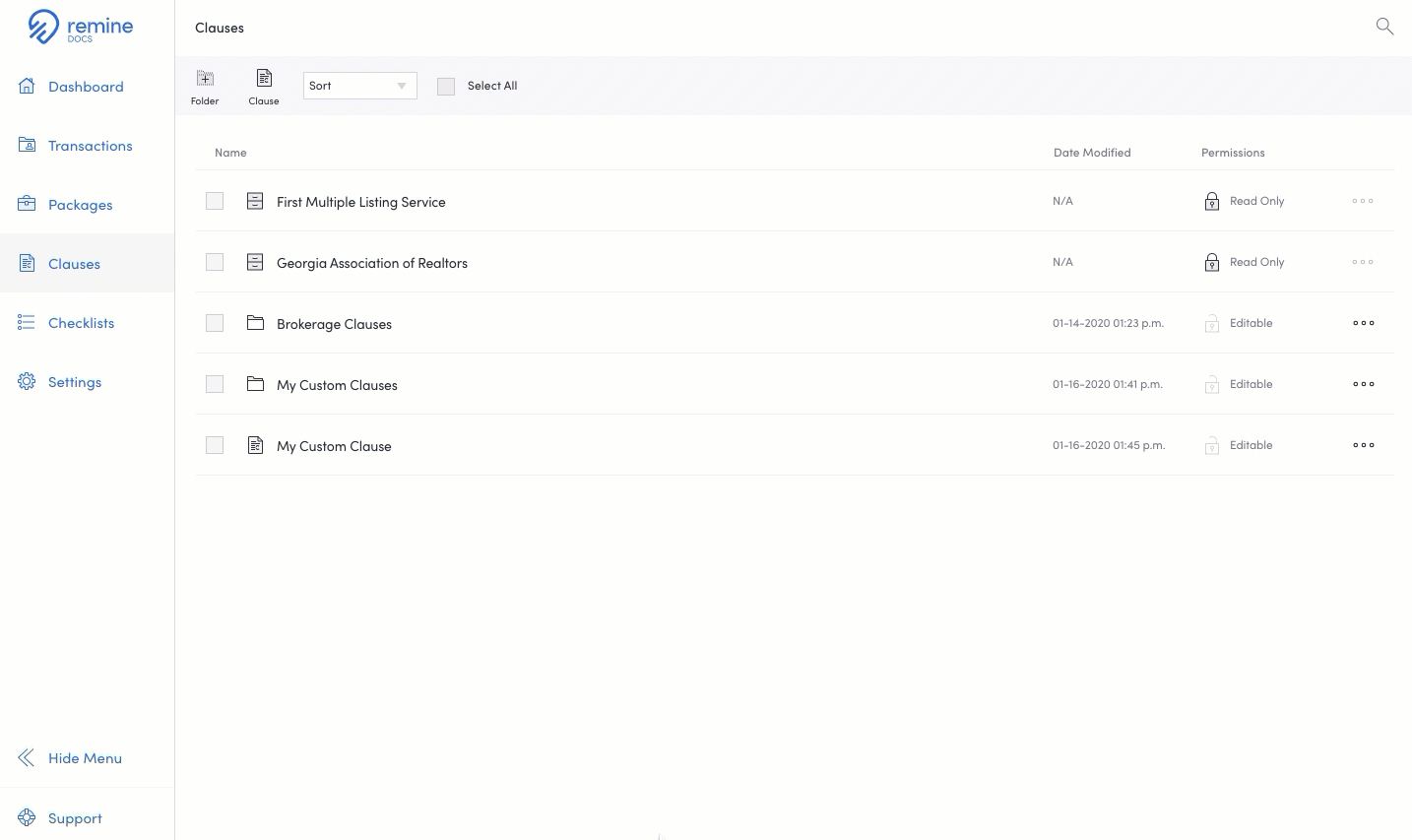
Task: Go to Settings in sidebar
Action: click(x=87, y=382)
